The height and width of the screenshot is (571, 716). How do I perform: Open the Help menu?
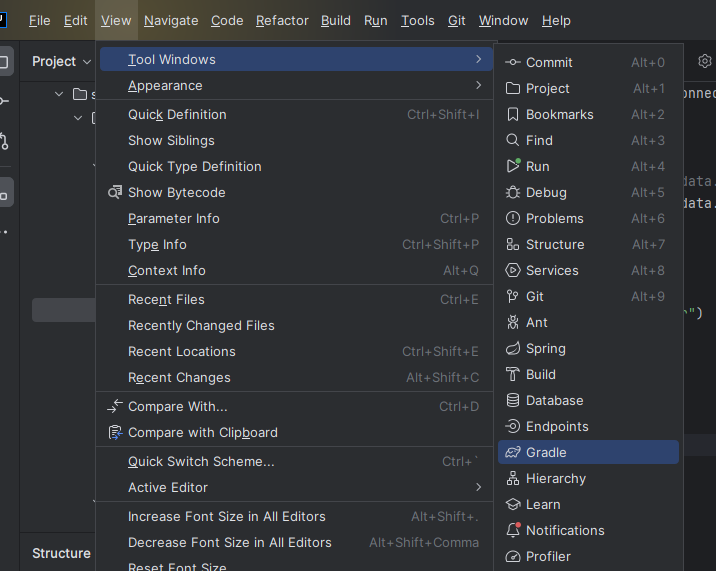pyautogui.click(x=556, y=21)
